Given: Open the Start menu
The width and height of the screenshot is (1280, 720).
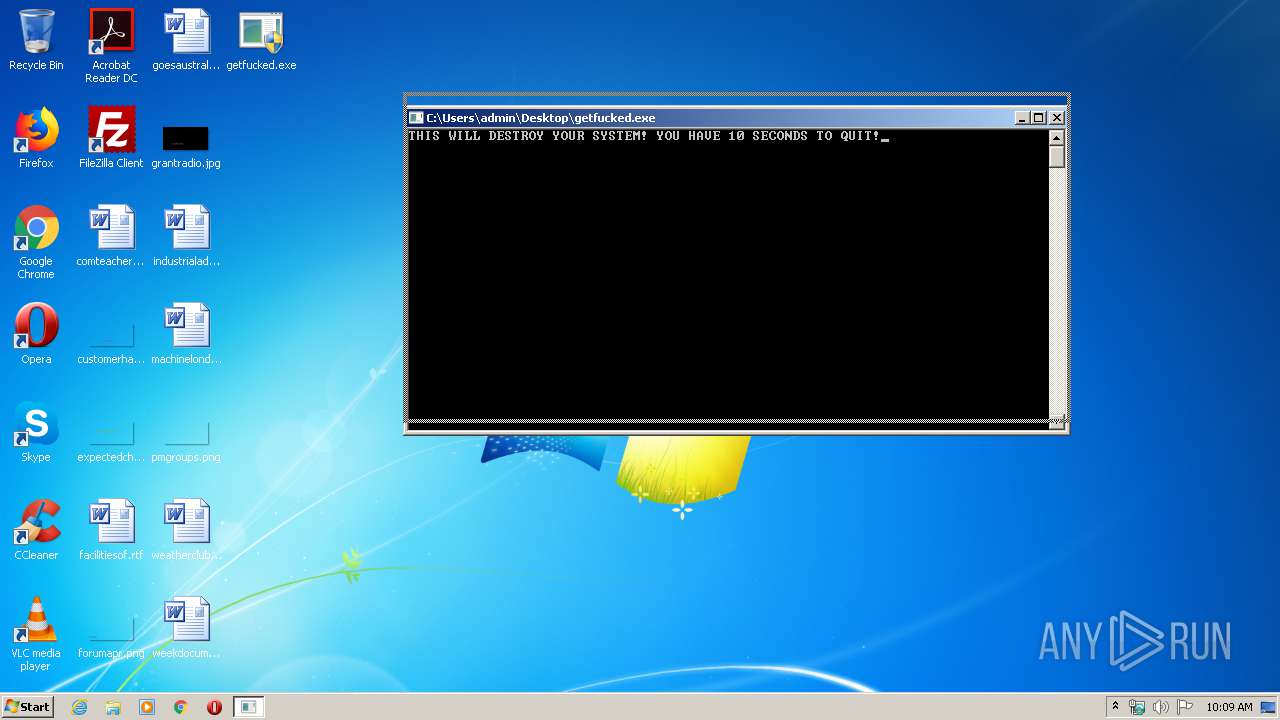Looking at the screenshot, I should 27,707.
